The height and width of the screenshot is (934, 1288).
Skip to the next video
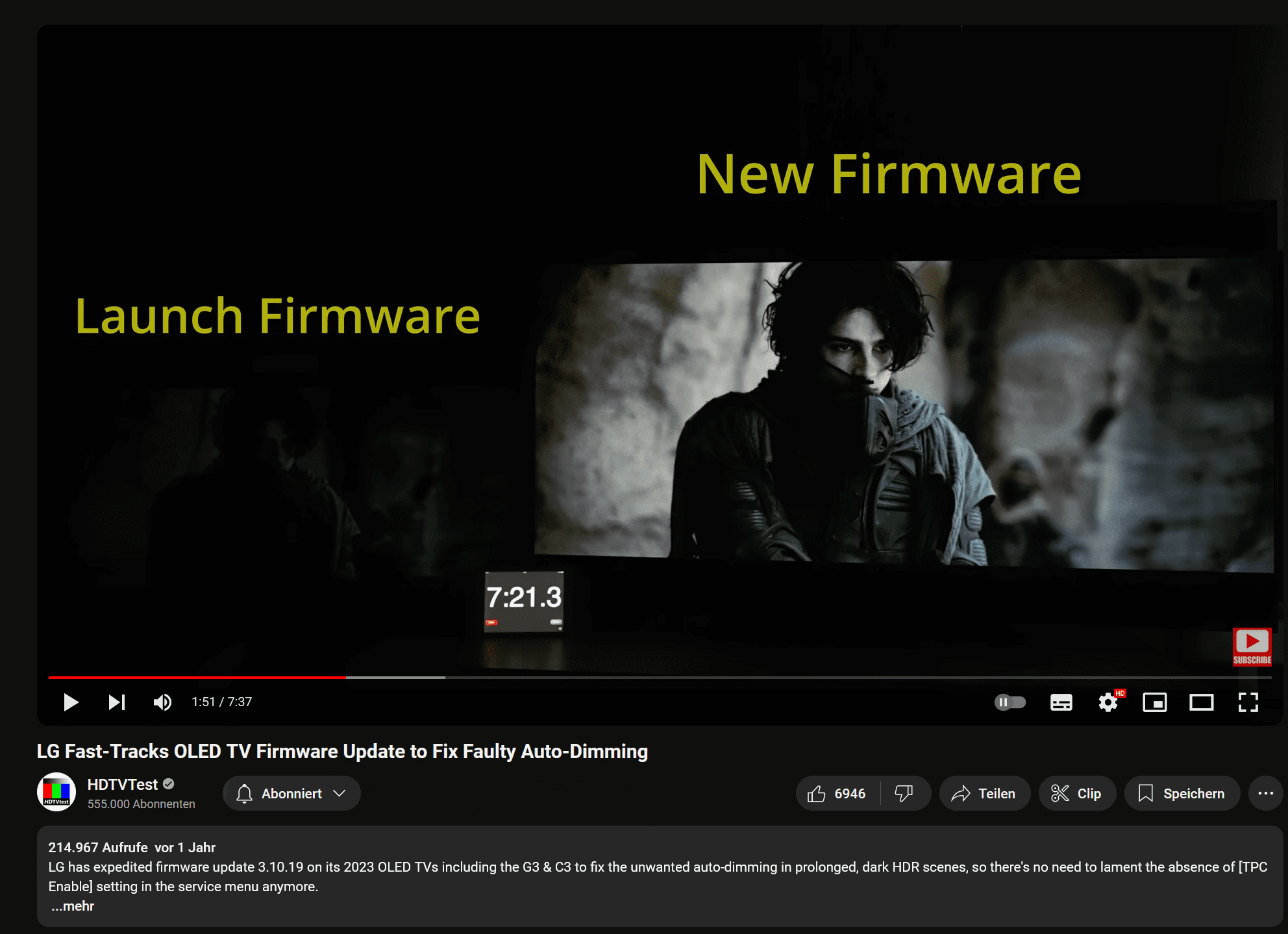[117, 702]
